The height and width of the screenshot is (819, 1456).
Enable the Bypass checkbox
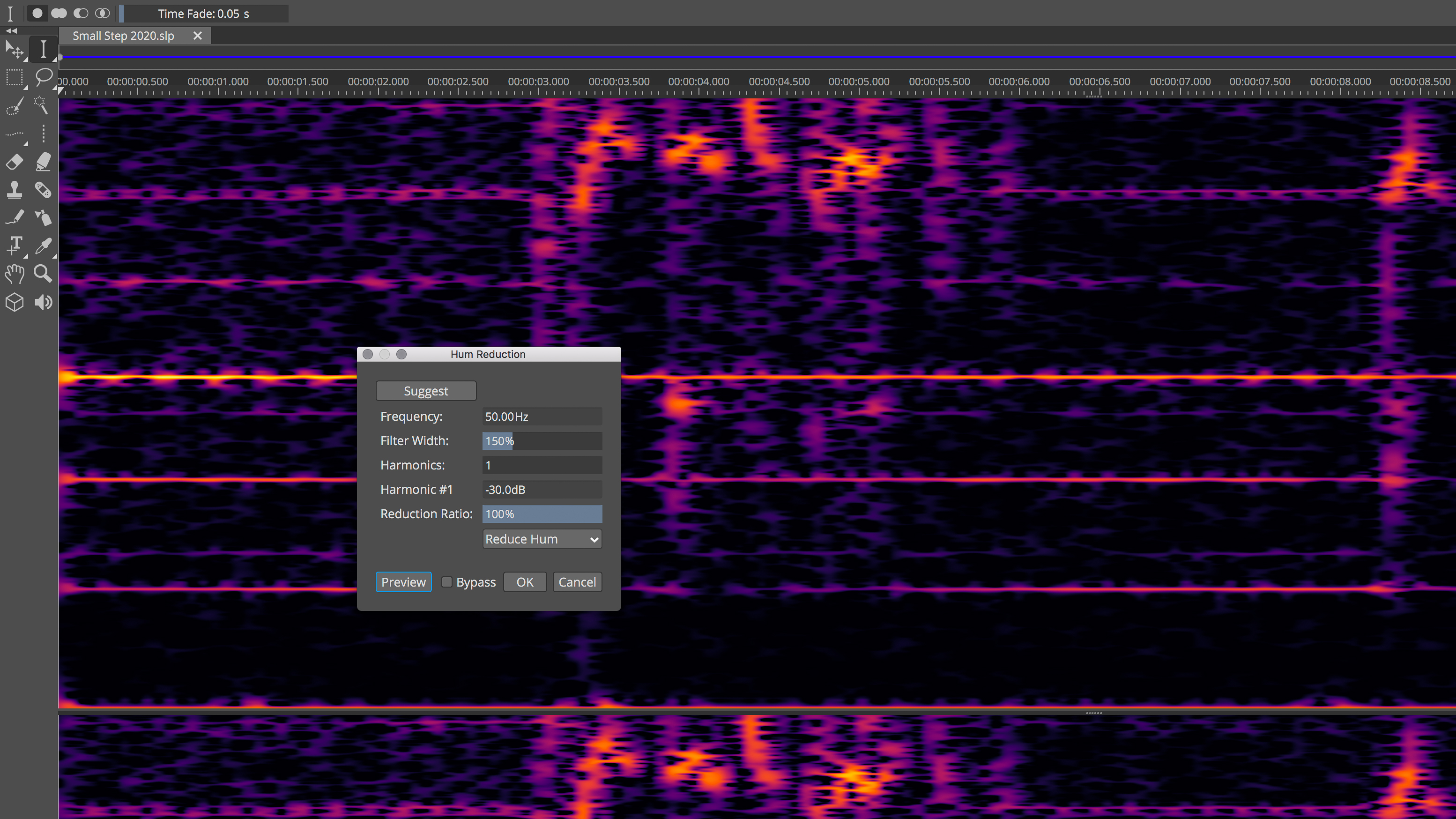pyautogui.click(x=446, y=581)
